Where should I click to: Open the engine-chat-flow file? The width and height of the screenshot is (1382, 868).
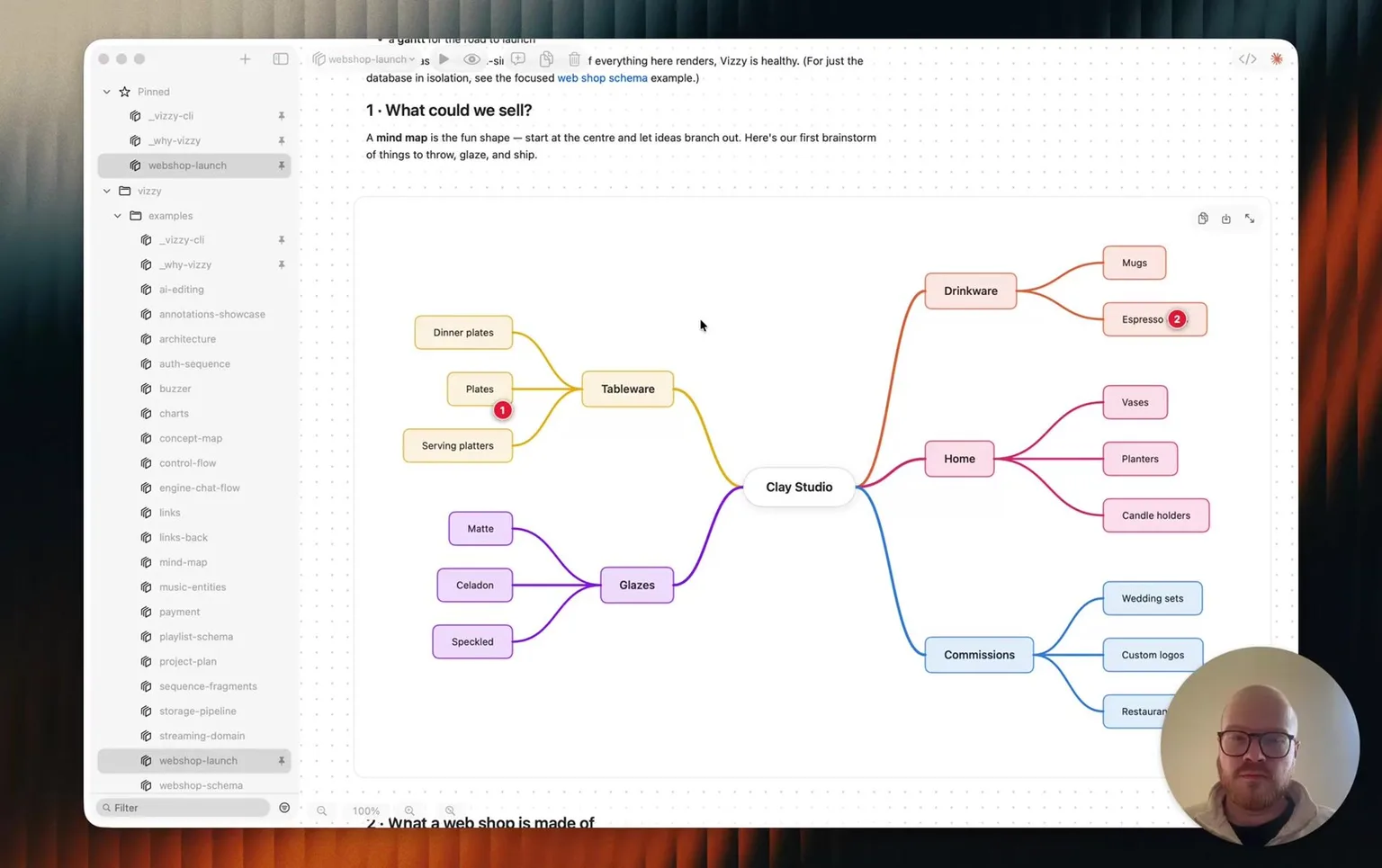click(x=200, y=488)
